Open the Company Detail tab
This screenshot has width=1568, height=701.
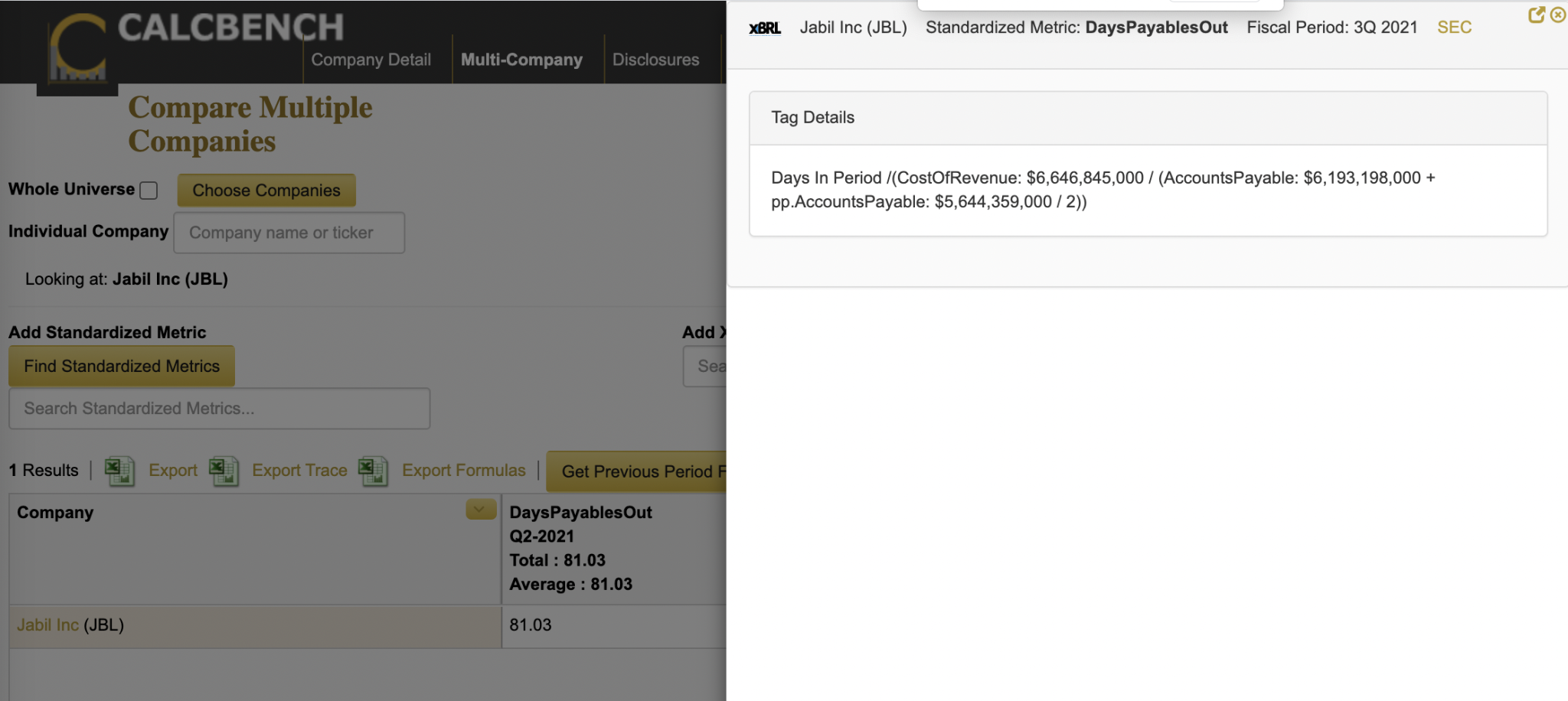click(371, 60)
